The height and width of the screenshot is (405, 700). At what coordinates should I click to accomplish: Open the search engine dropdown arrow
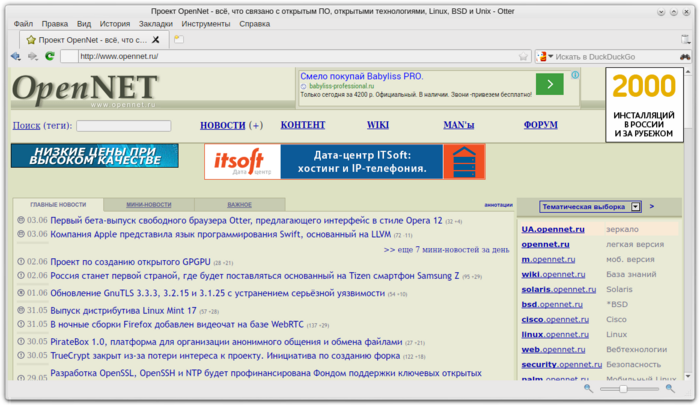tap(550, 57)
